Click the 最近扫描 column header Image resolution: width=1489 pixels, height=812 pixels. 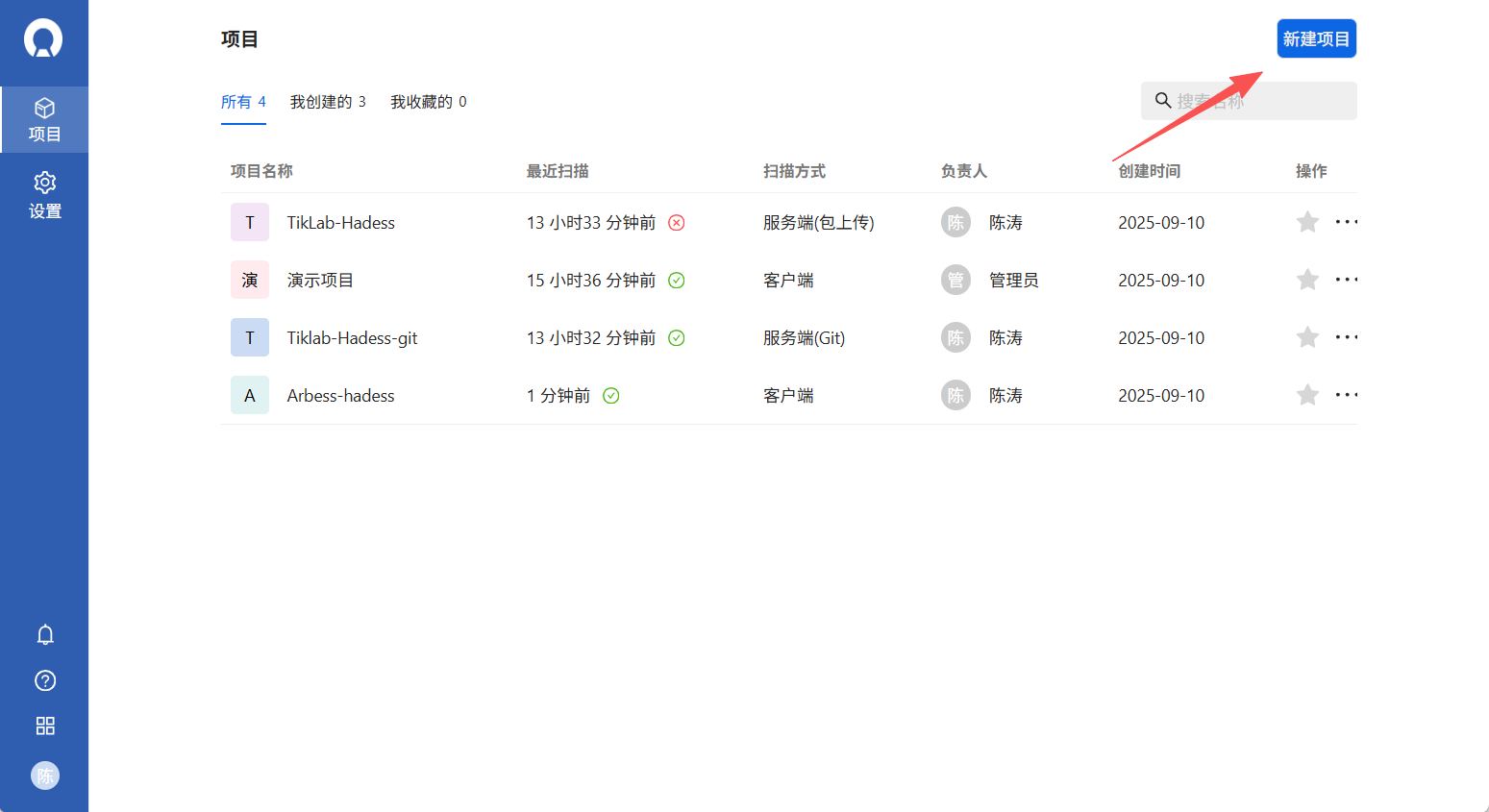(558, 171)
